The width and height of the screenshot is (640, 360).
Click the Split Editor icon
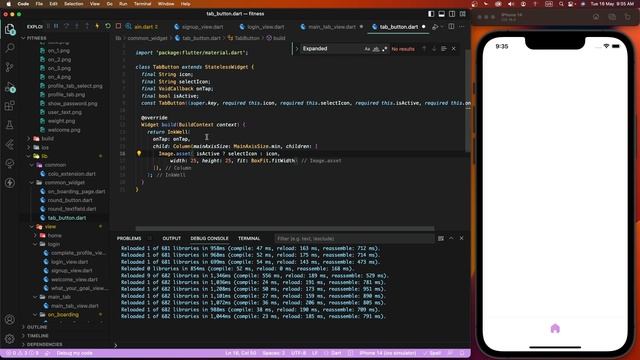(x=451, y=27)
